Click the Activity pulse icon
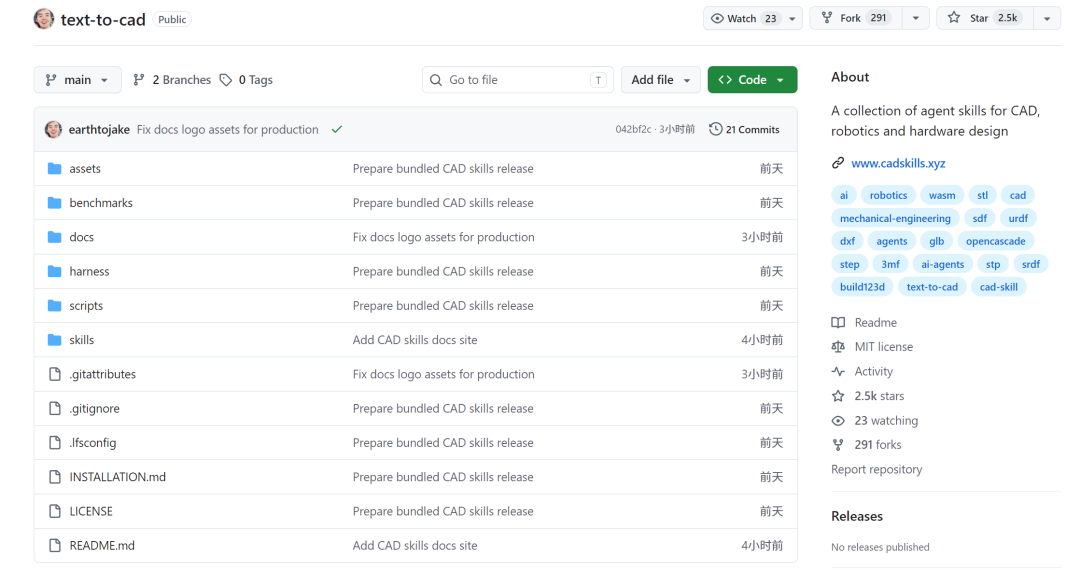Screen dimensions: 1080x570 (838, 372)
